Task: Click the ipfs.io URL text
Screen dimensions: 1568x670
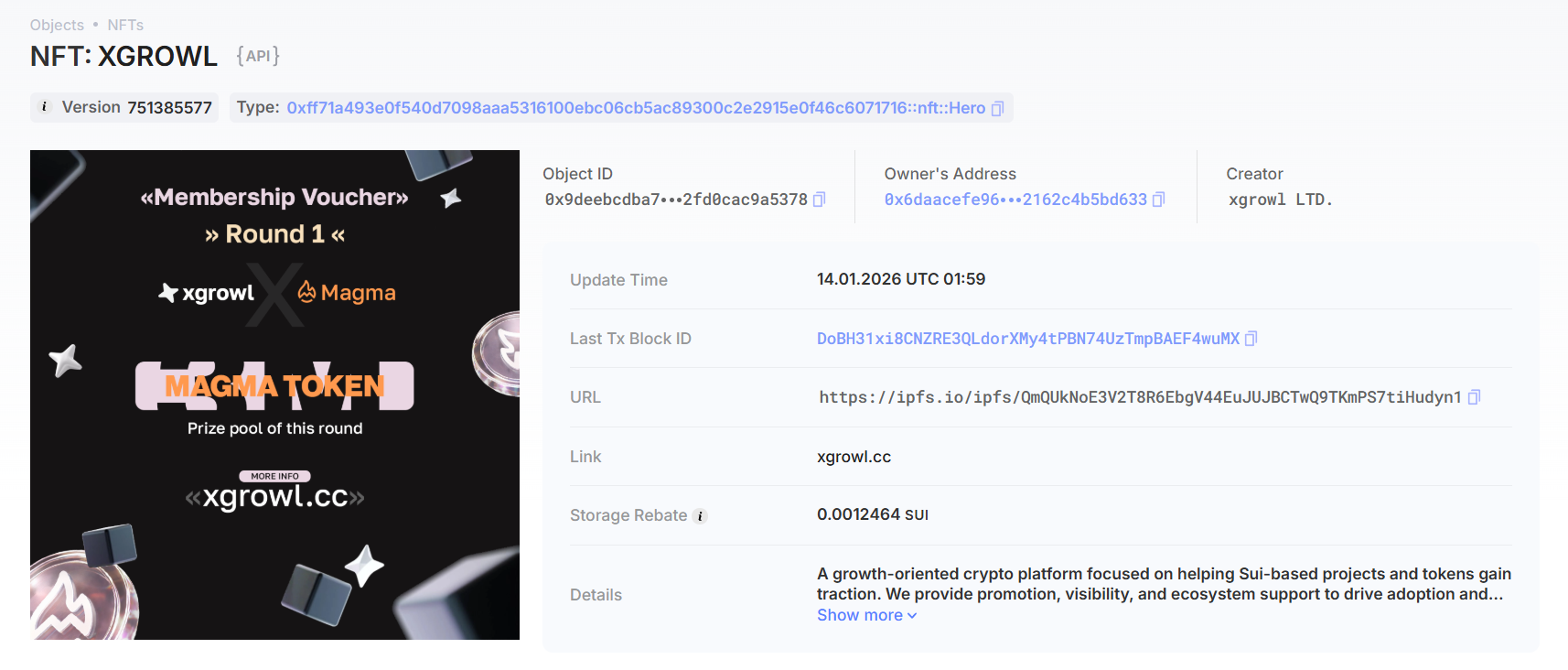Action: (1139, 397)
